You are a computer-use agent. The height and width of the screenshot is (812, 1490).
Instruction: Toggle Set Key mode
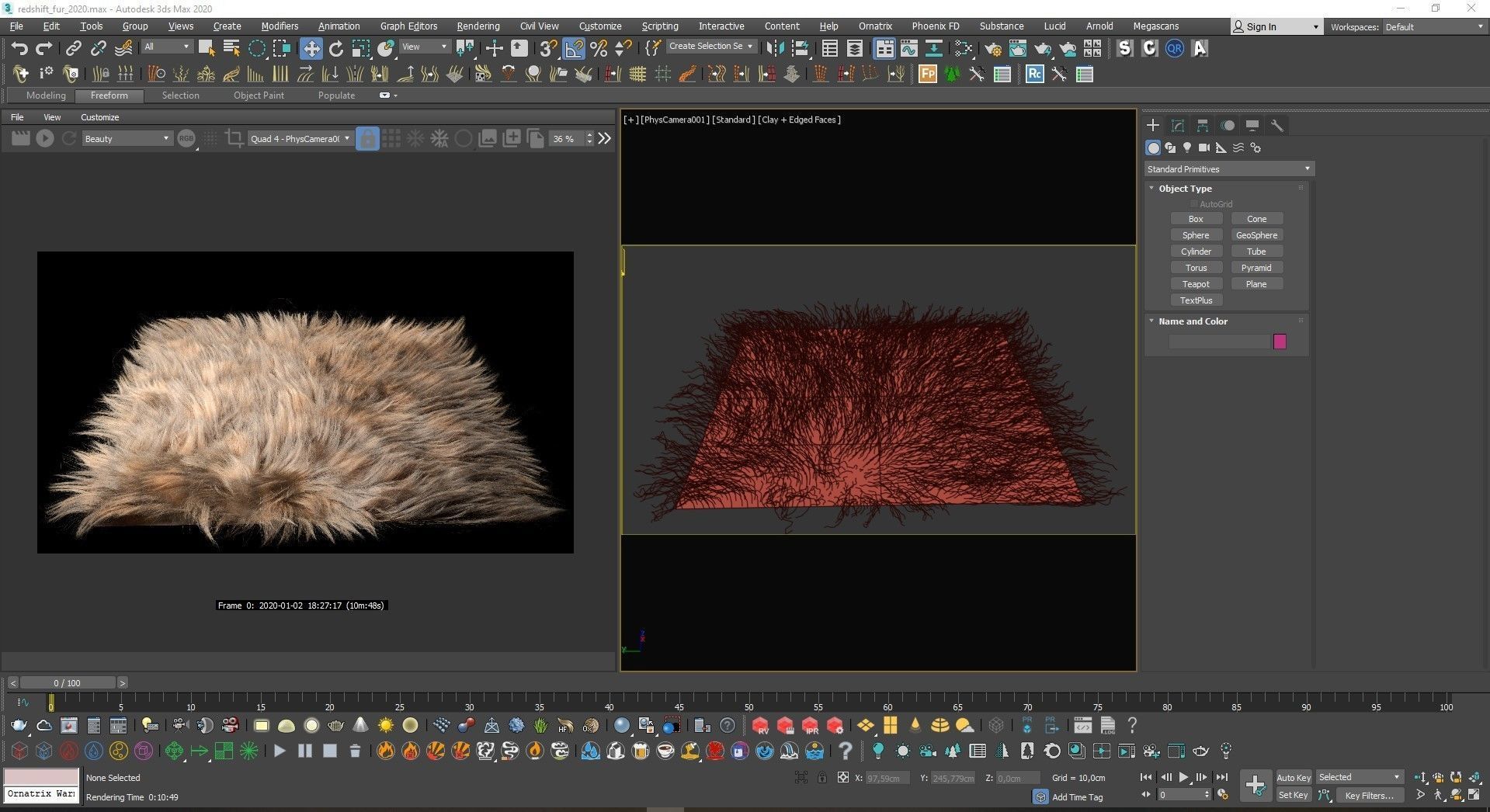(x=1294, y=795)
